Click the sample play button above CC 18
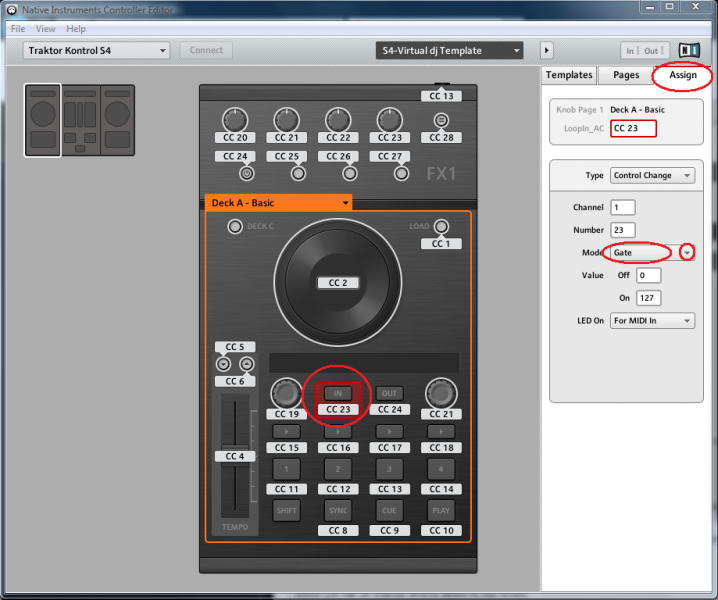 [x=441, y=431]
